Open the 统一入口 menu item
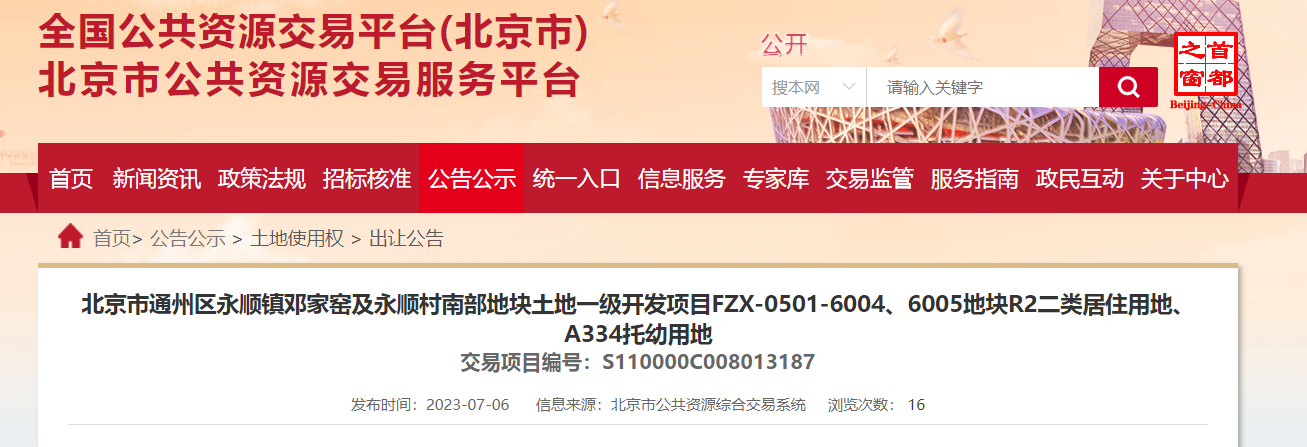 [577, 179]
